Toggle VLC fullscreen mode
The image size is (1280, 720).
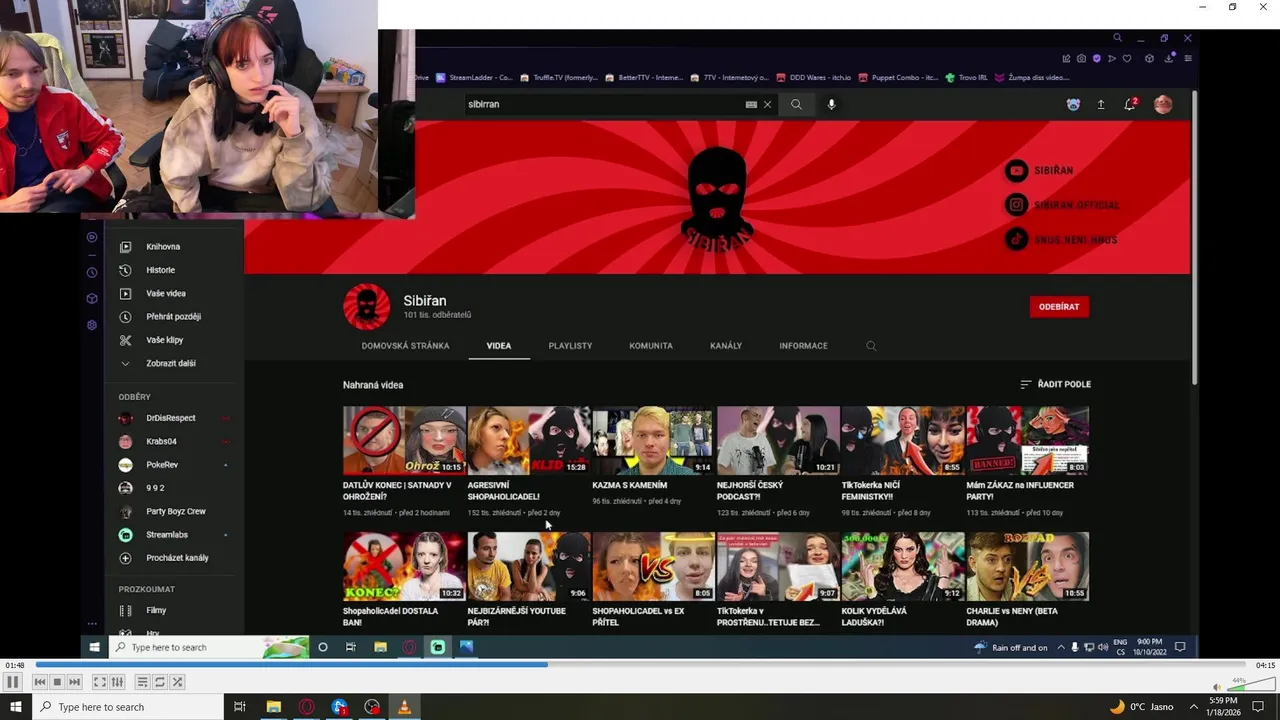[x=100, y=682]
